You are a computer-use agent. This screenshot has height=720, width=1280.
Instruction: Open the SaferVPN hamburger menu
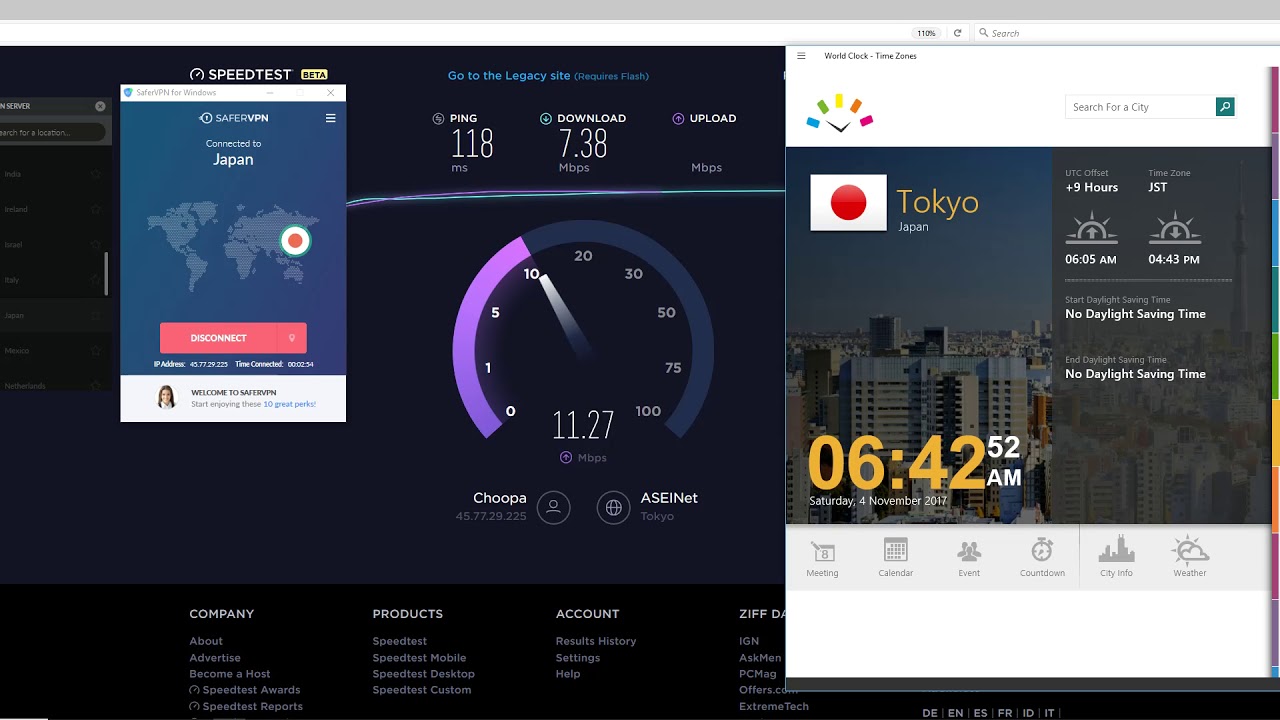point(330,118)
